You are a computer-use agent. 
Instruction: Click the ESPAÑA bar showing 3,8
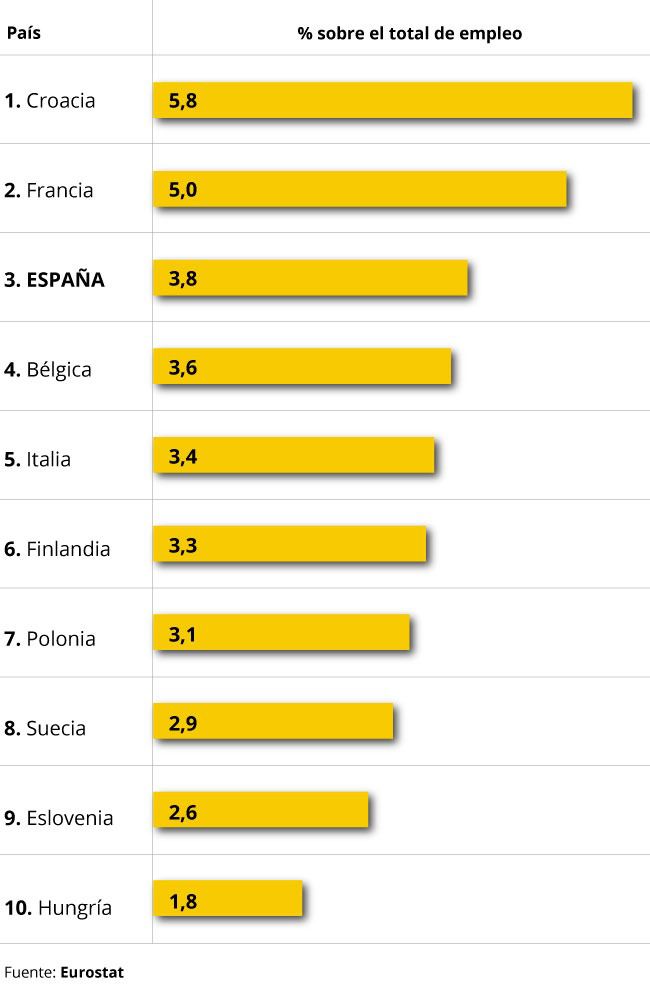tap(311, 278)
